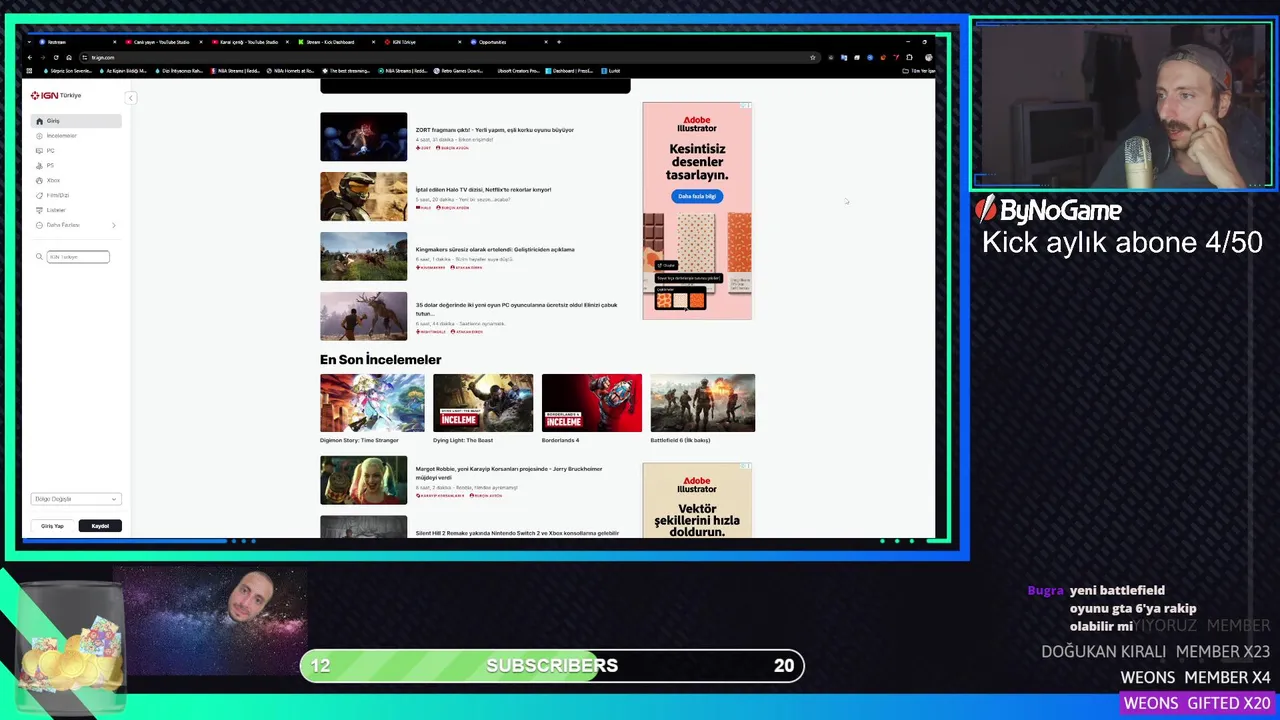The image size is (1280, 720).
Task: Click the browser forward arrow
Action: [43, 57]
